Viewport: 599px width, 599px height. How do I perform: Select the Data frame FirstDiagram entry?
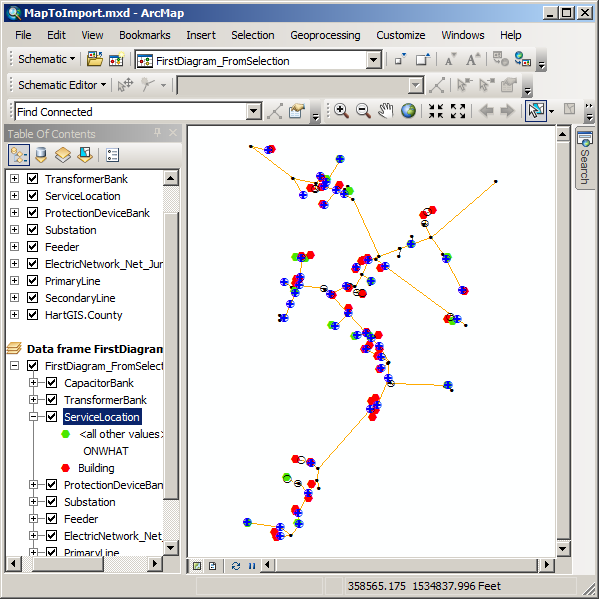pos(95,349)
